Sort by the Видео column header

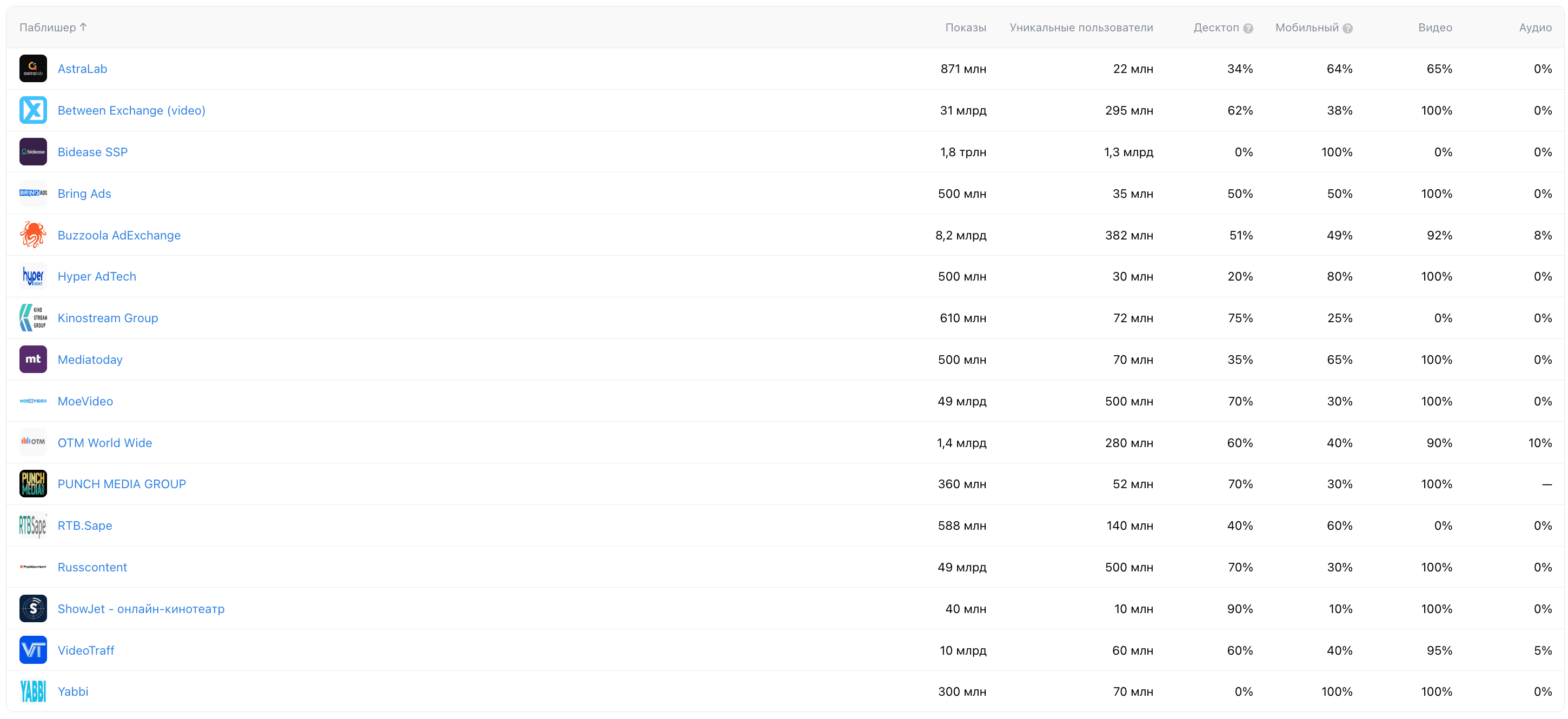click(1434, 28)
